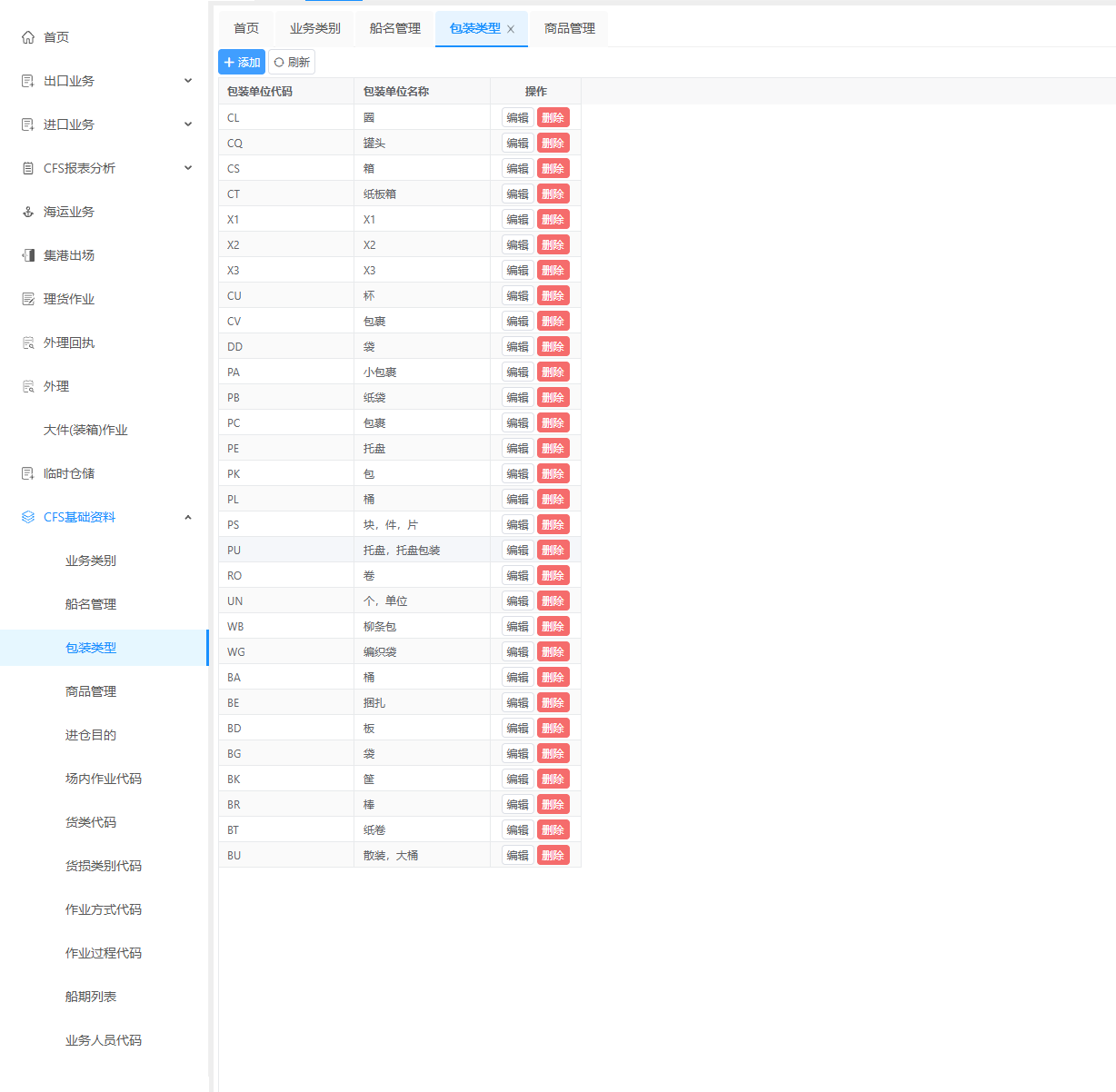Click the anchor icon beside 海运业务
The height and width of the screenshot is (1092, 1116).
28,212
